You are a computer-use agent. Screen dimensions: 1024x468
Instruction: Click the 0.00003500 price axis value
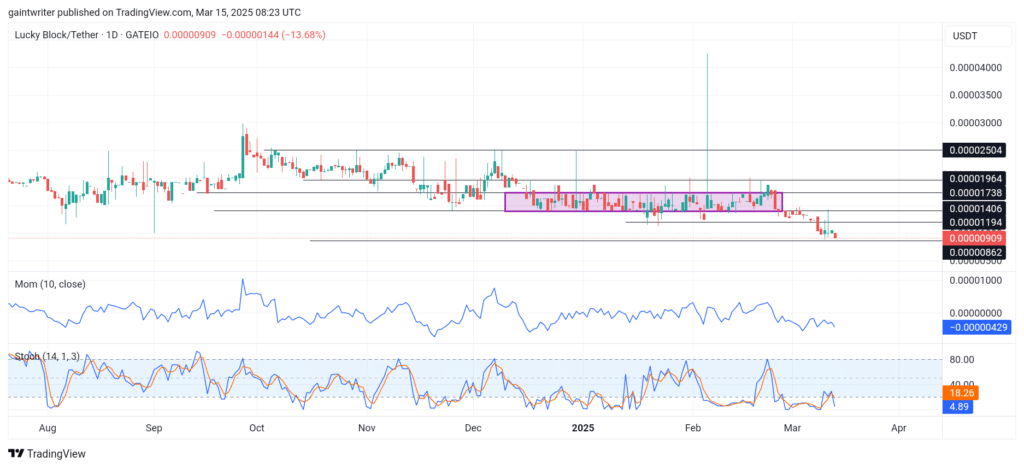(976, 95)
